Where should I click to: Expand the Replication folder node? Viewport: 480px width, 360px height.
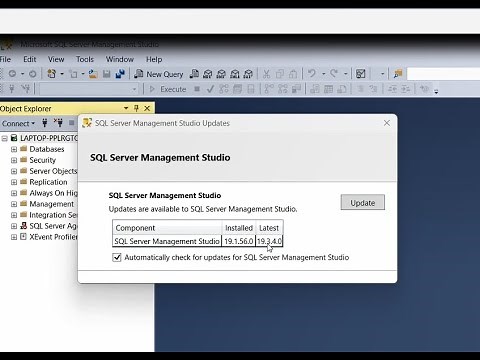(14, 182)
